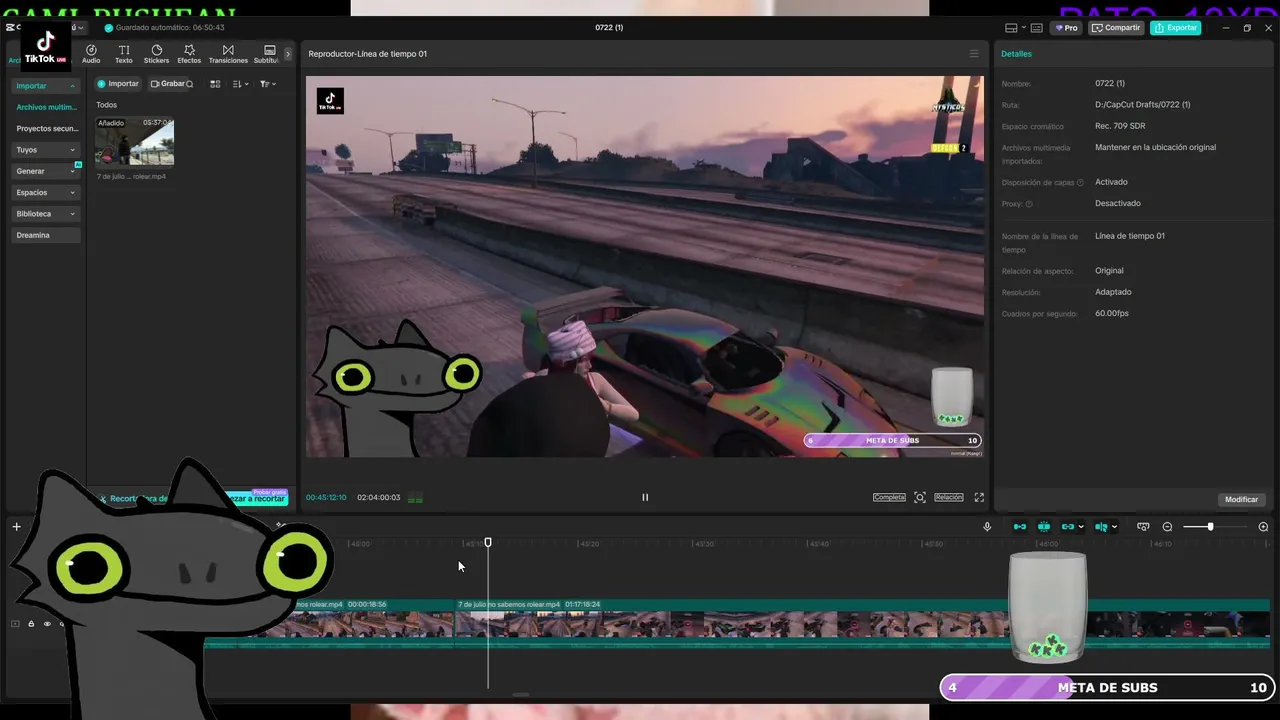Switch media grid view layout
This screenshot has height=720, width=1280.
coord(215,84)
